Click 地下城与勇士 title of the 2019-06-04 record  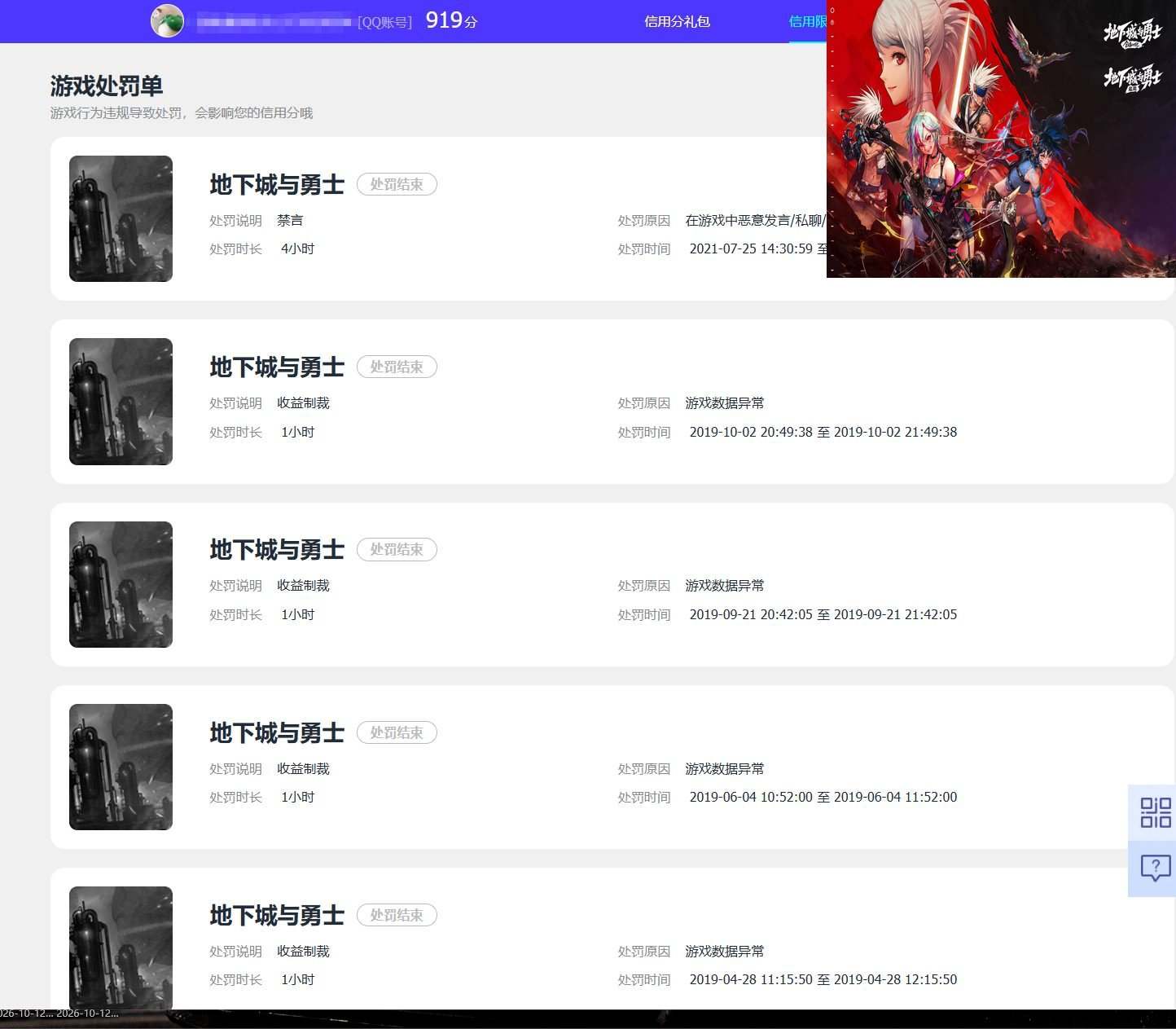point(277,733)
